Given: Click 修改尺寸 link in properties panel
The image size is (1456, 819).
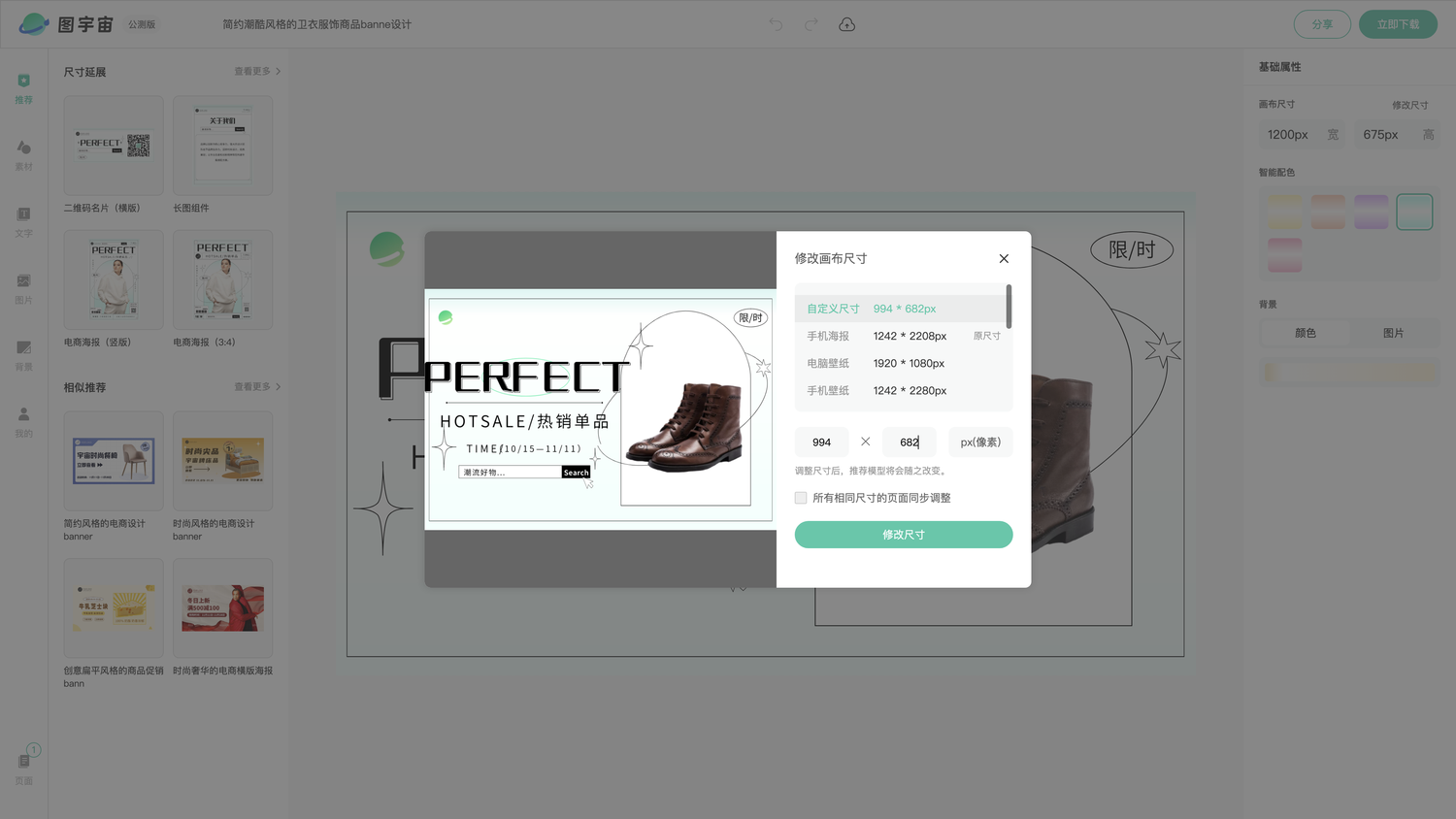Looking at the screenshot, I should (x=1409, y=105).
